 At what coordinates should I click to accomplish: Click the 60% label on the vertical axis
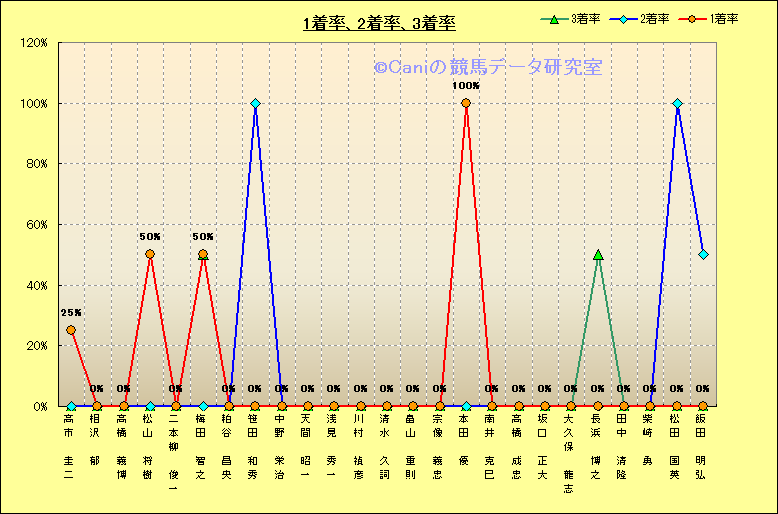click(37, 225)
